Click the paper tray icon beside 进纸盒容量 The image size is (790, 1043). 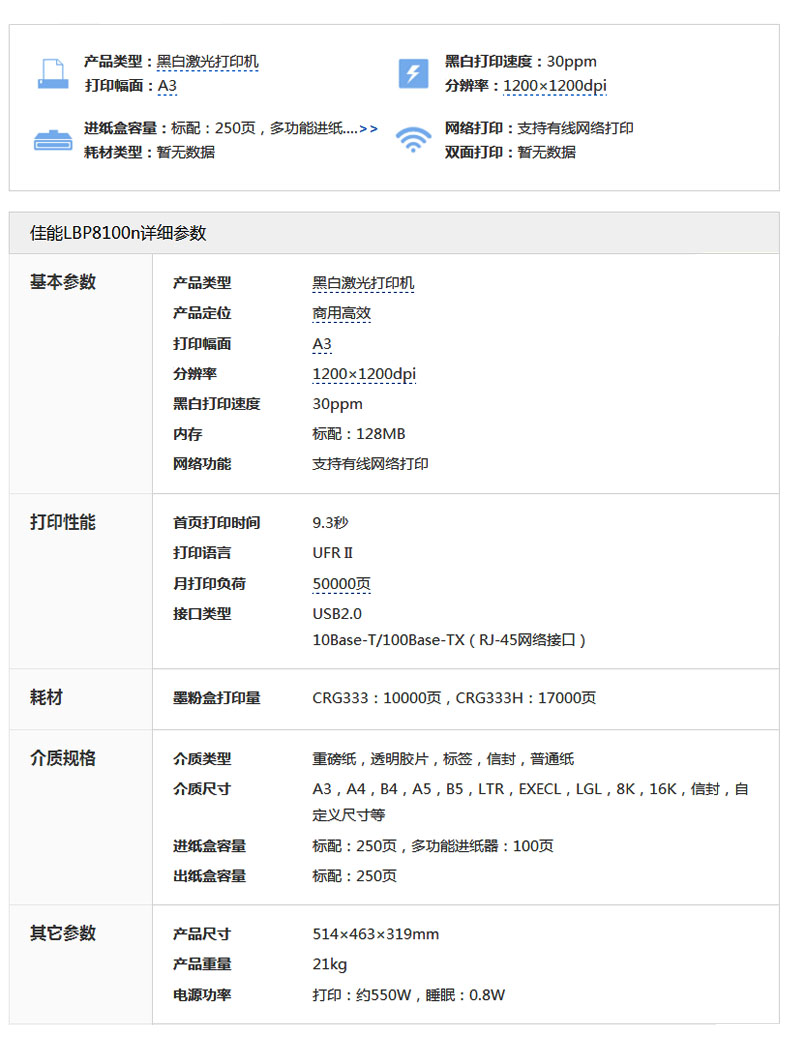coord(53,140)
